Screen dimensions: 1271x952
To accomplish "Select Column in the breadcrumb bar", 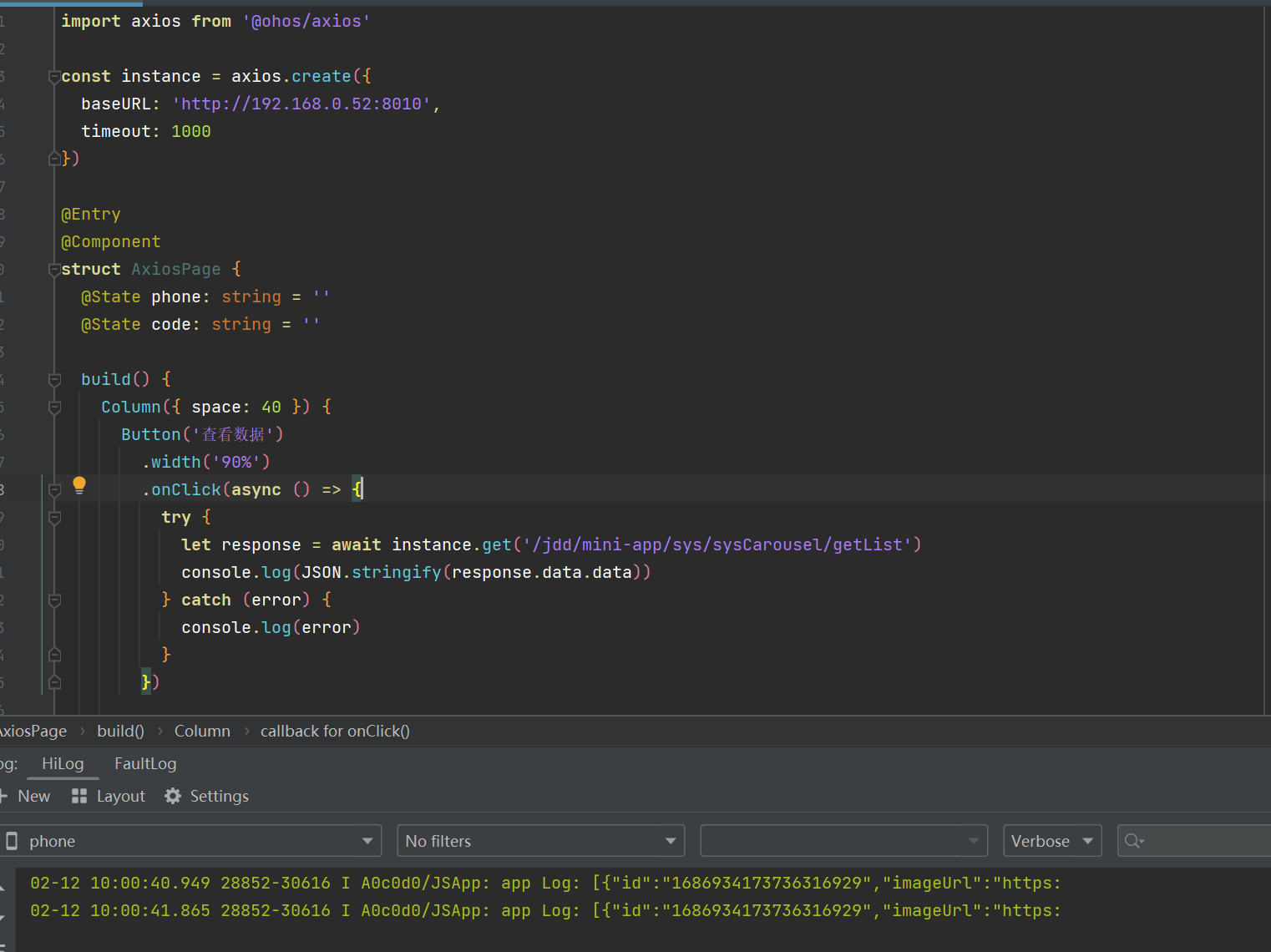I will coord(202,731).
